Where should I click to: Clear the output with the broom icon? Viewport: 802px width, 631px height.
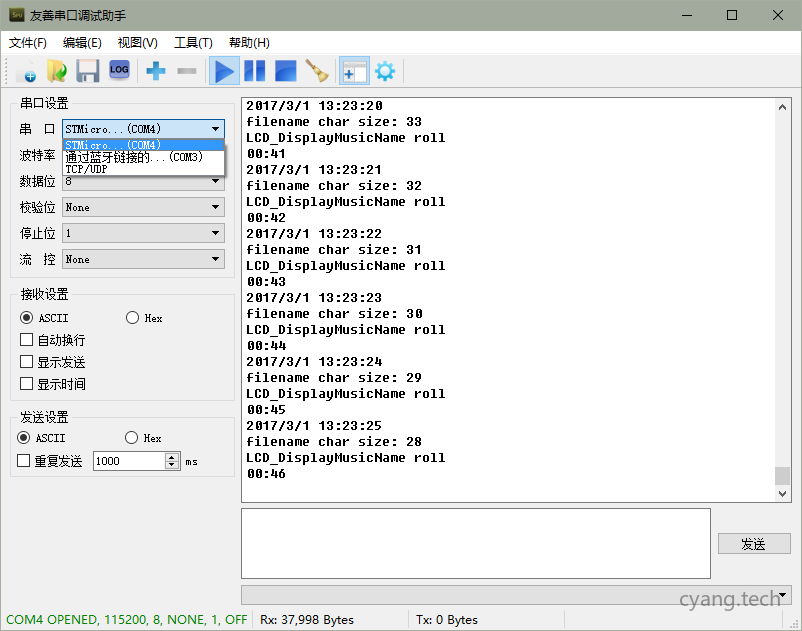317,71
